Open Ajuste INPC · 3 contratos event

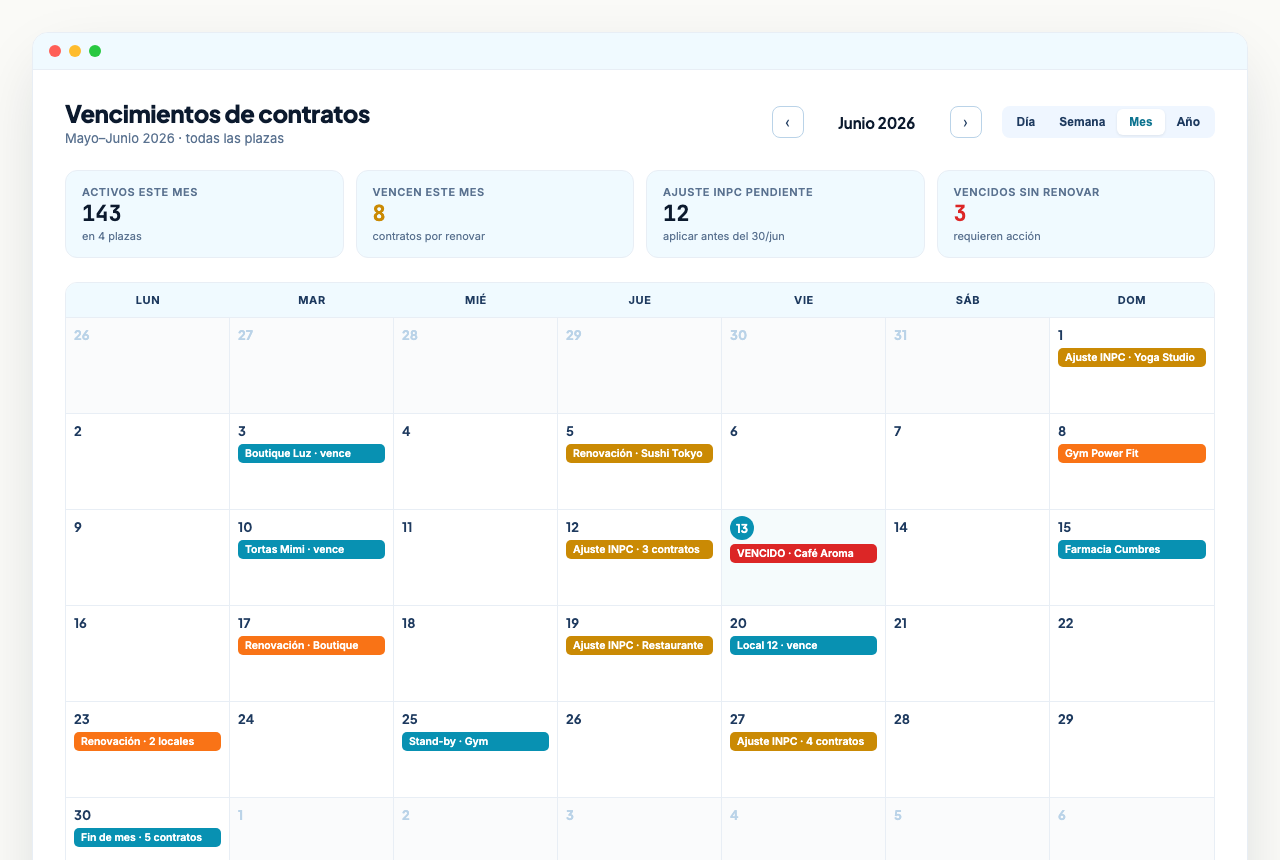pyautogui.click(x=639, y=549)
